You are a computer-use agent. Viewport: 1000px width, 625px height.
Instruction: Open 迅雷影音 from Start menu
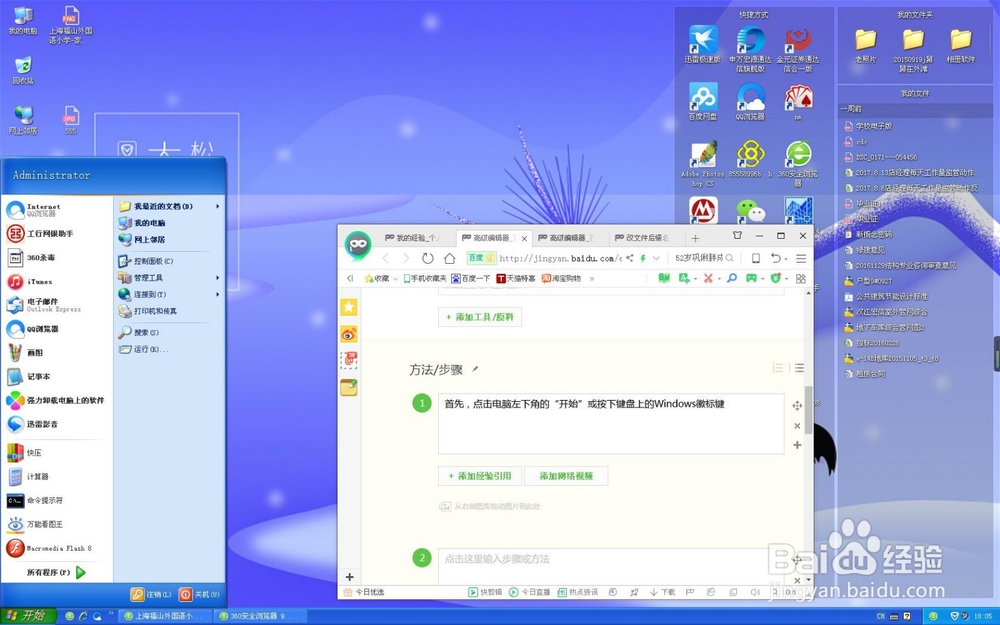32,424
